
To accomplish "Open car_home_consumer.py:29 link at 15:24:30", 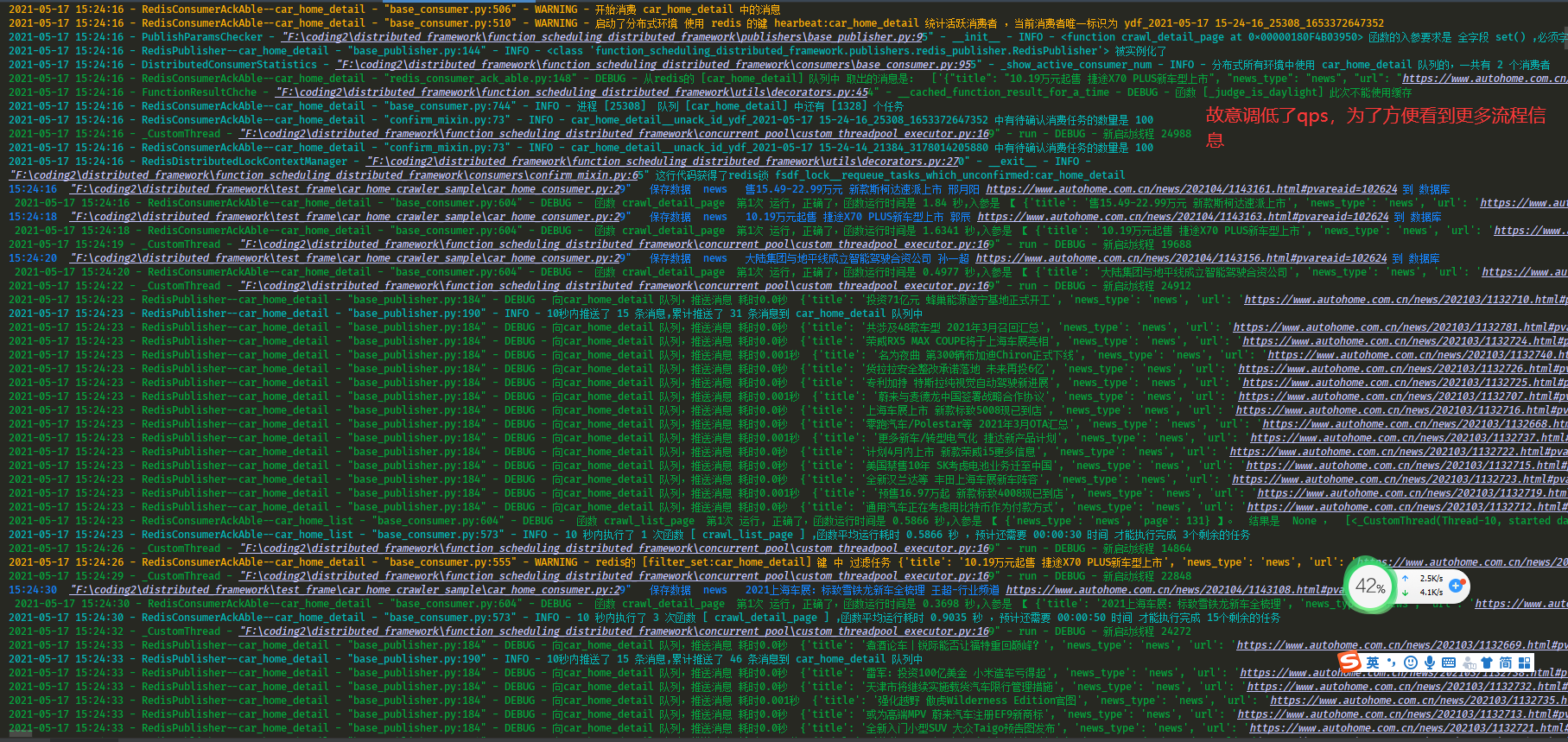I will click(x=346, y=590).
